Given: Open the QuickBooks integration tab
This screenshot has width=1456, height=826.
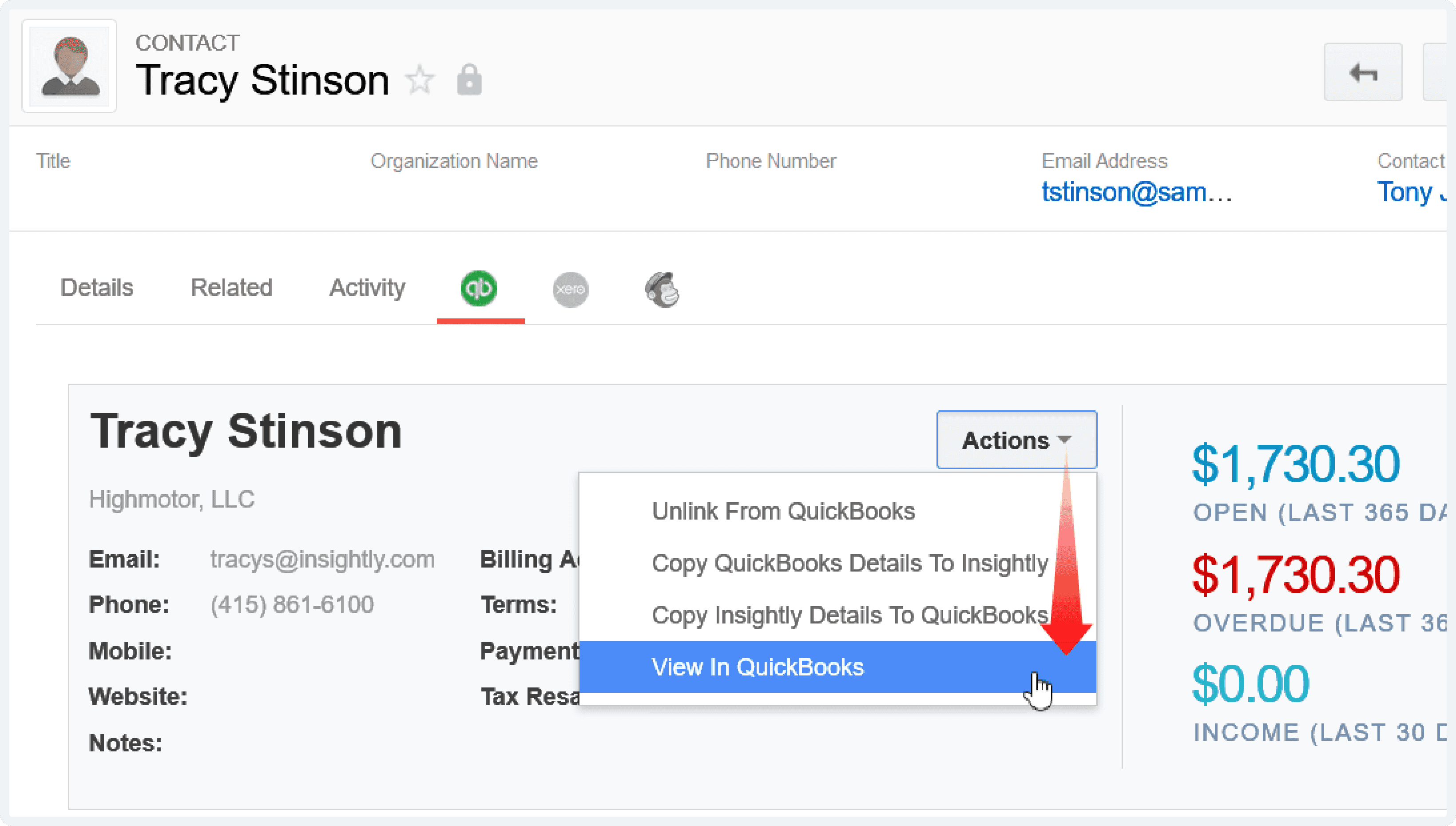Looking at the screenshot, I should (479, 289).
